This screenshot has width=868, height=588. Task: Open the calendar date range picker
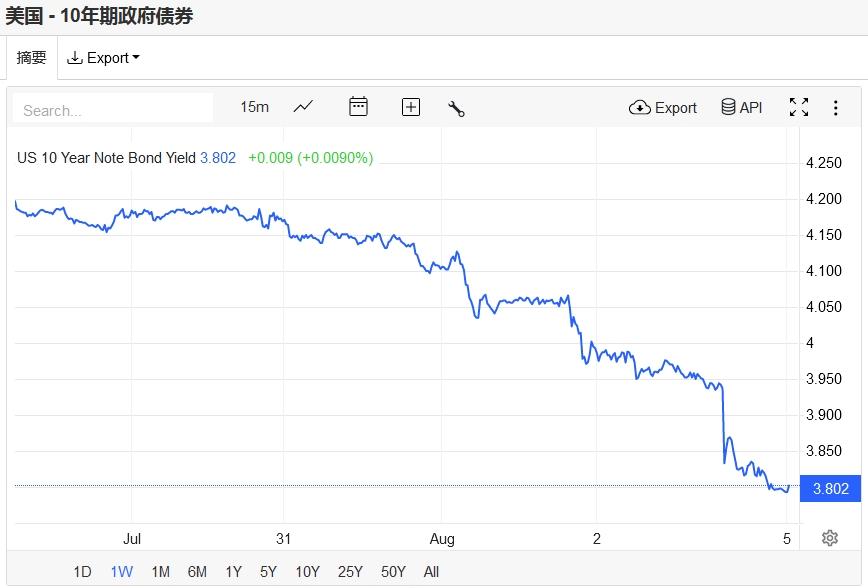pyautogui.click(x=358, y=107)
